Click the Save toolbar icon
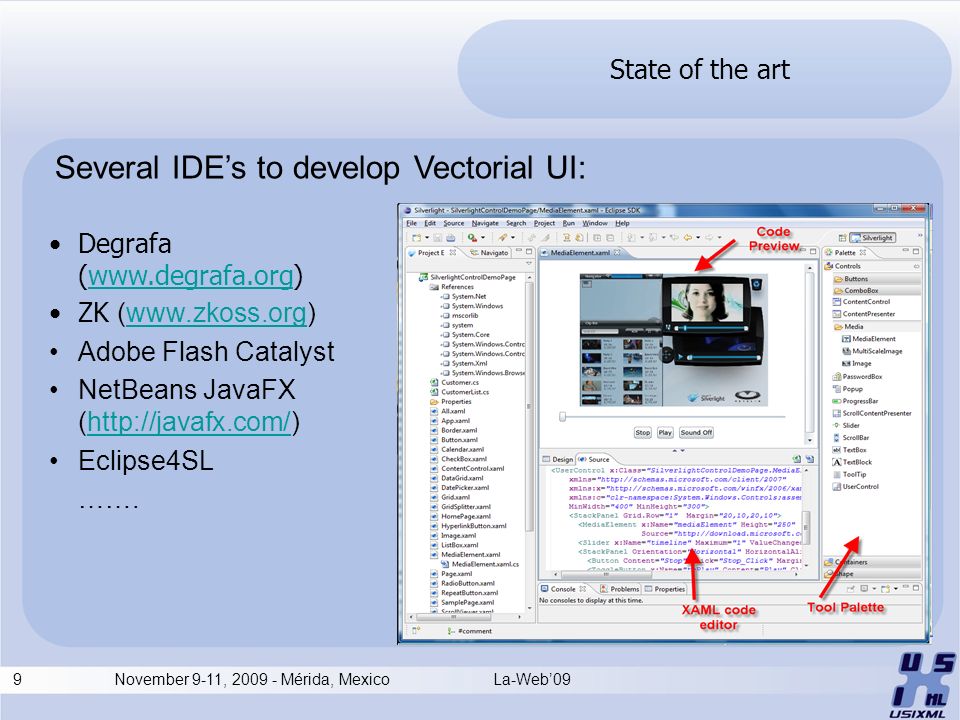This screenshot has height=720, width=960. (x=438, y=238)
